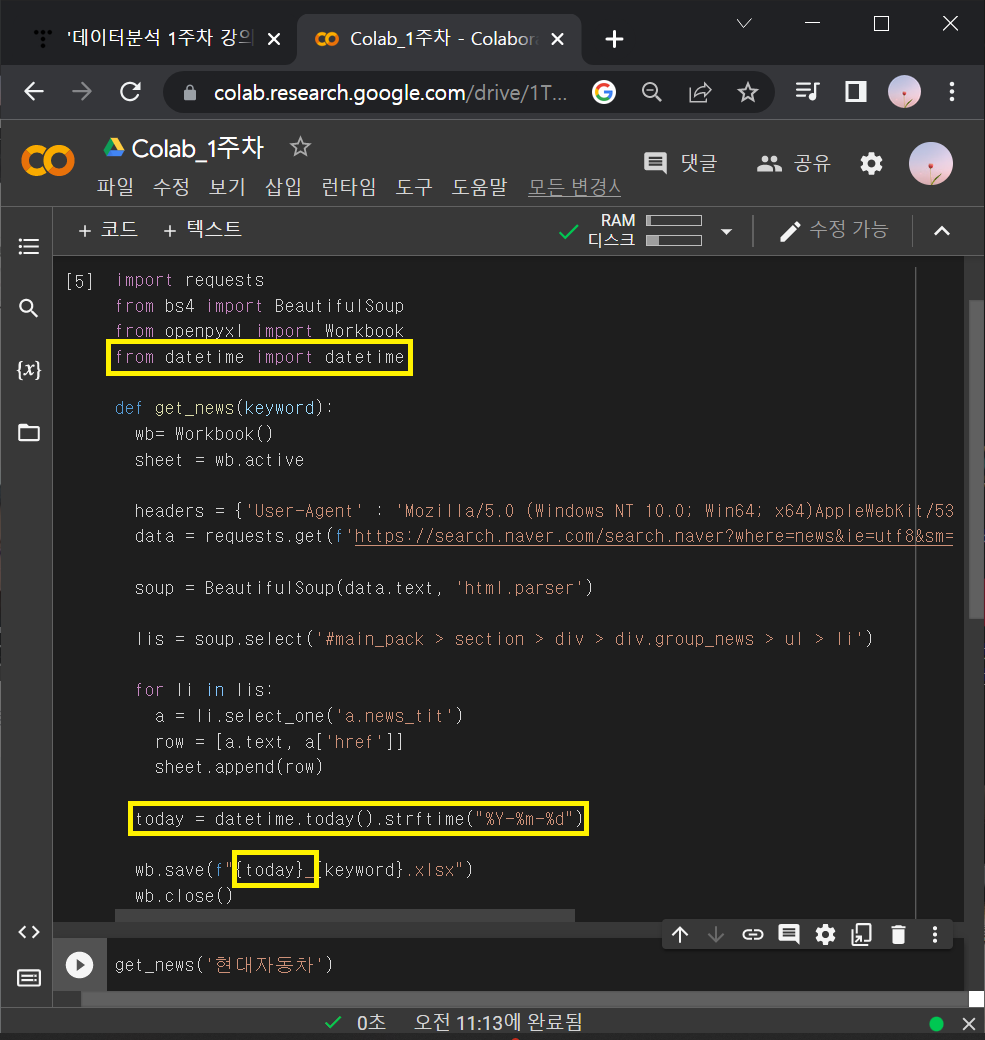The width and height of the screenshot is (985, 1040).
Task: Reload the page
Action: (130, 92)
